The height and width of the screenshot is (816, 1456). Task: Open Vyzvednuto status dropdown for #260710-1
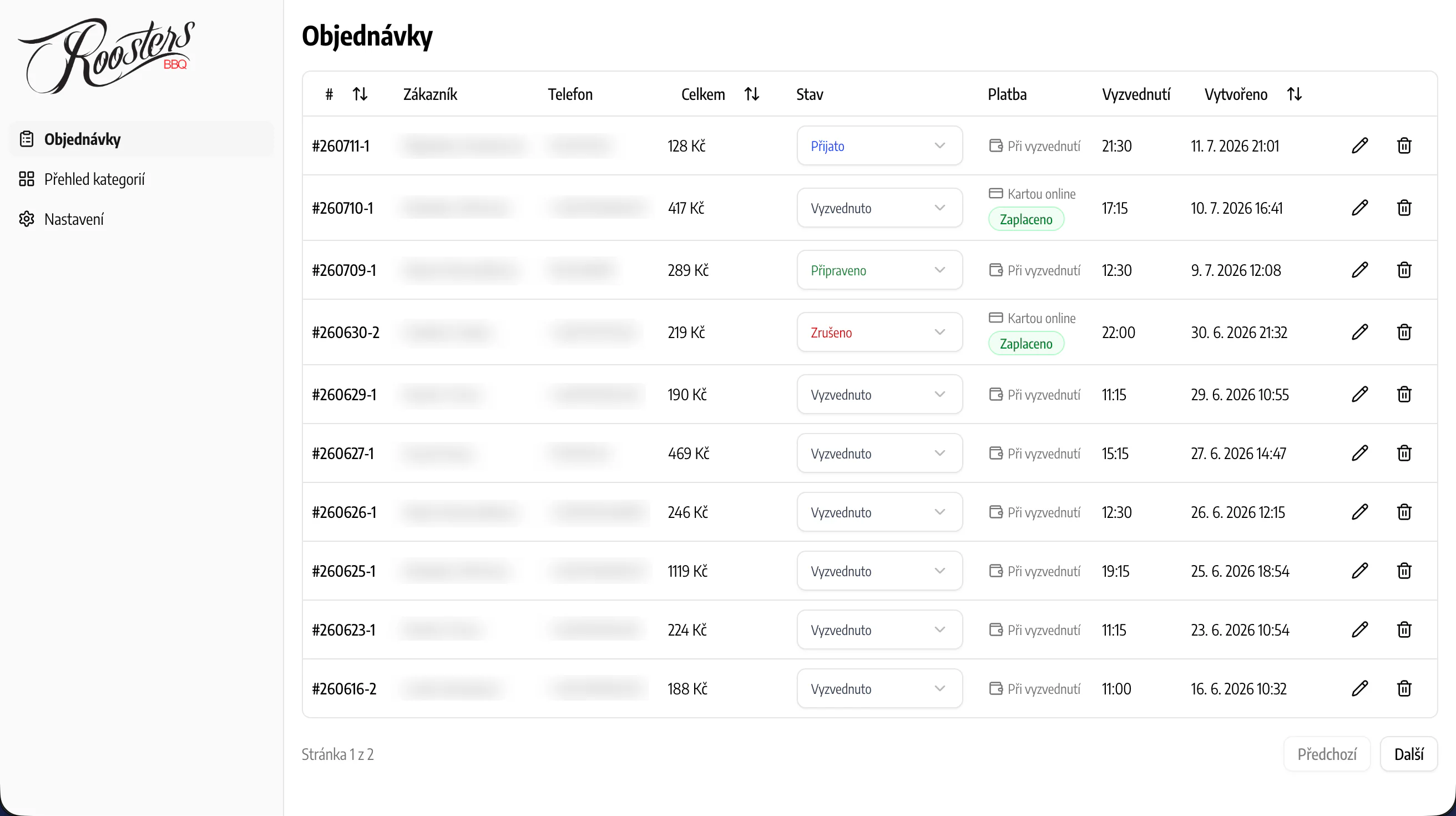tap(879, 208)
